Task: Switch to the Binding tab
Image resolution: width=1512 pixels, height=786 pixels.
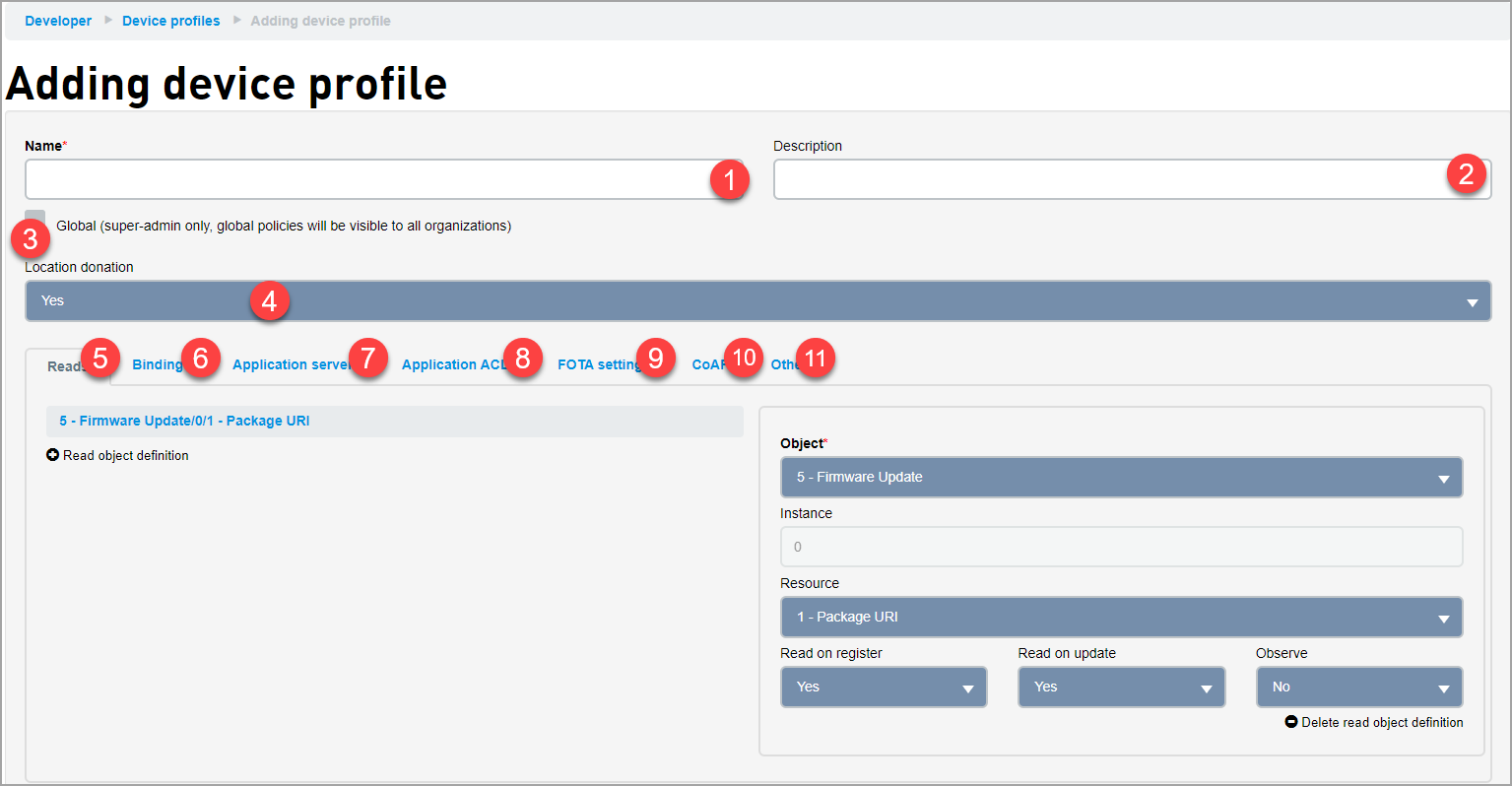Action: point(156,363)
